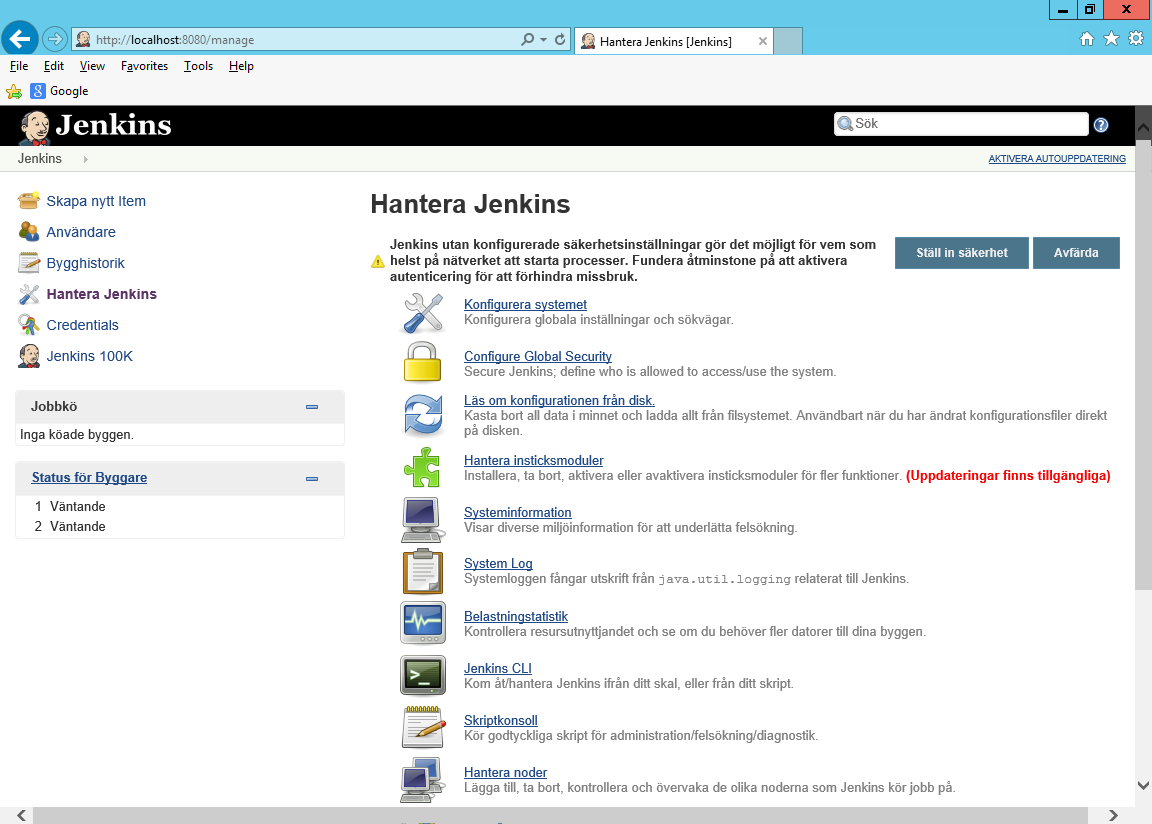Click the Status för Byggare heading link
The height and width of the screenshot is (824, 1152).
[89, 477]
